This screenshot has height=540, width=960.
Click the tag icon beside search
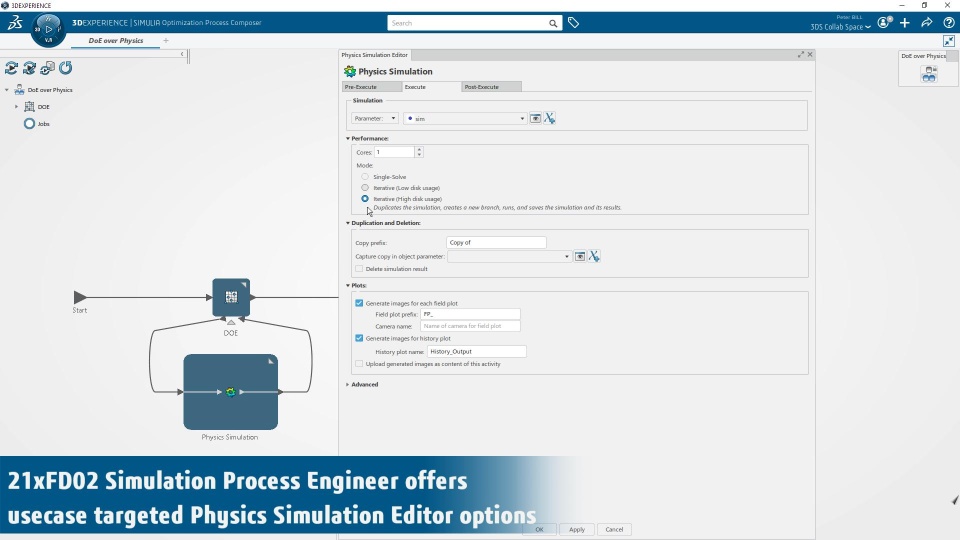(x=573, y=23)
